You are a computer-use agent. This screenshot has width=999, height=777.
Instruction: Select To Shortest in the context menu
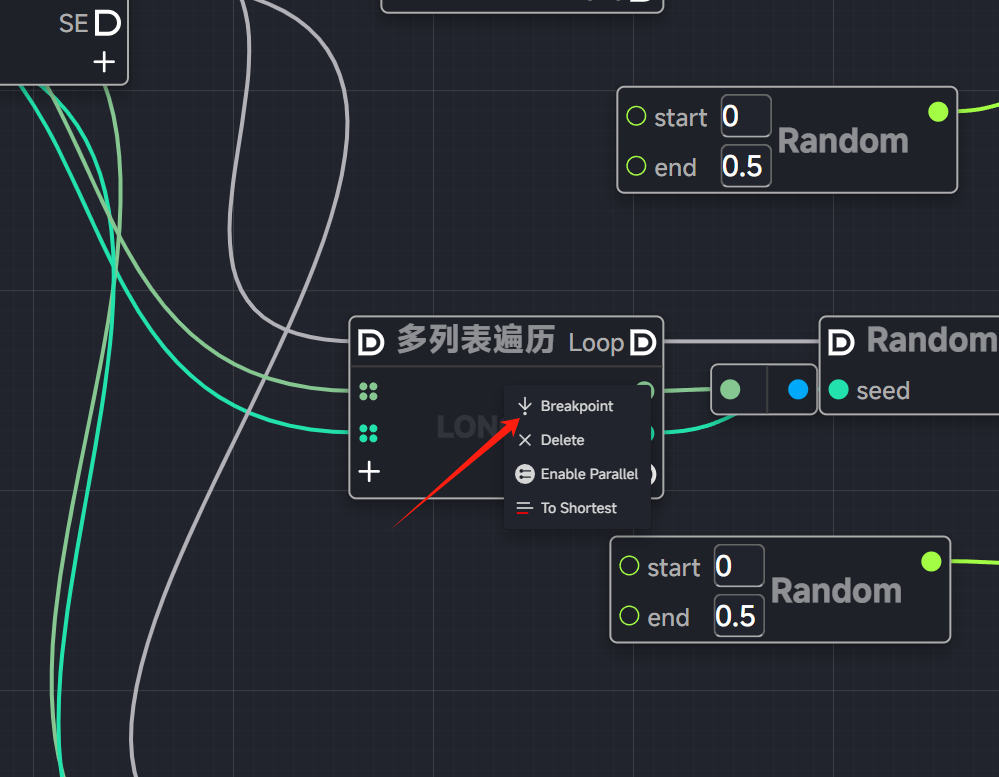578,508
